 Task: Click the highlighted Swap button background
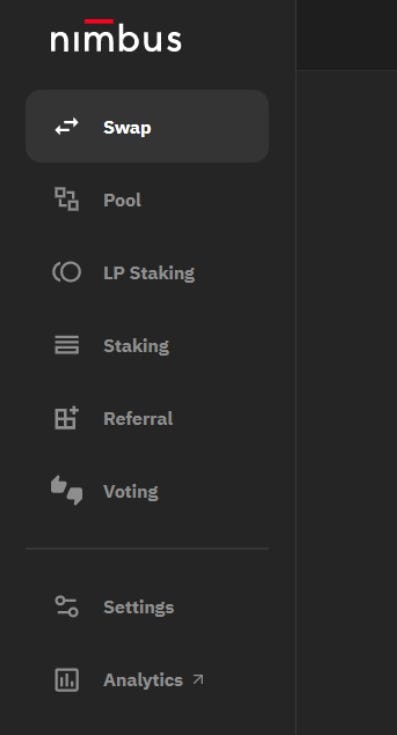[x=147, y=127]
